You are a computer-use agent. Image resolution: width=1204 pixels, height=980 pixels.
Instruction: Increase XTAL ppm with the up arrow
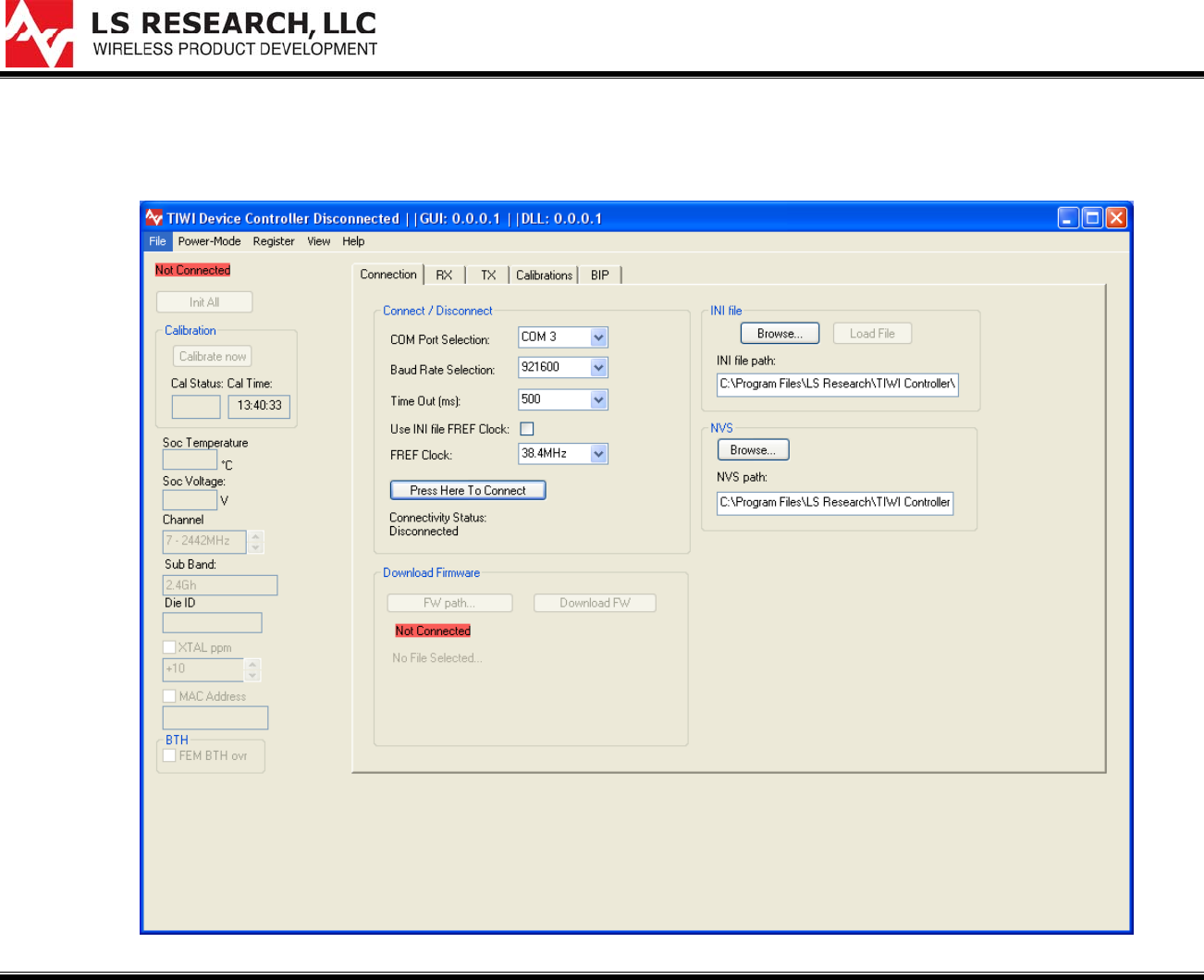click(252, 664)
